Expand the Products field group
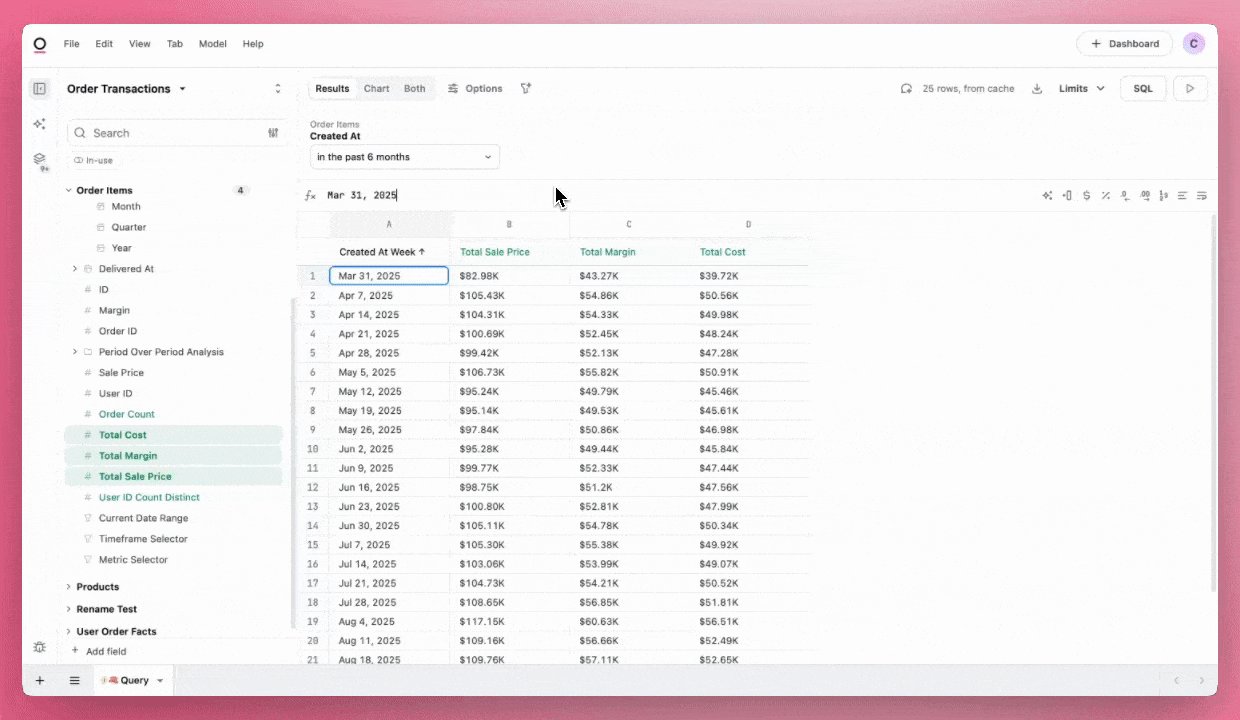 click(97, 587)
